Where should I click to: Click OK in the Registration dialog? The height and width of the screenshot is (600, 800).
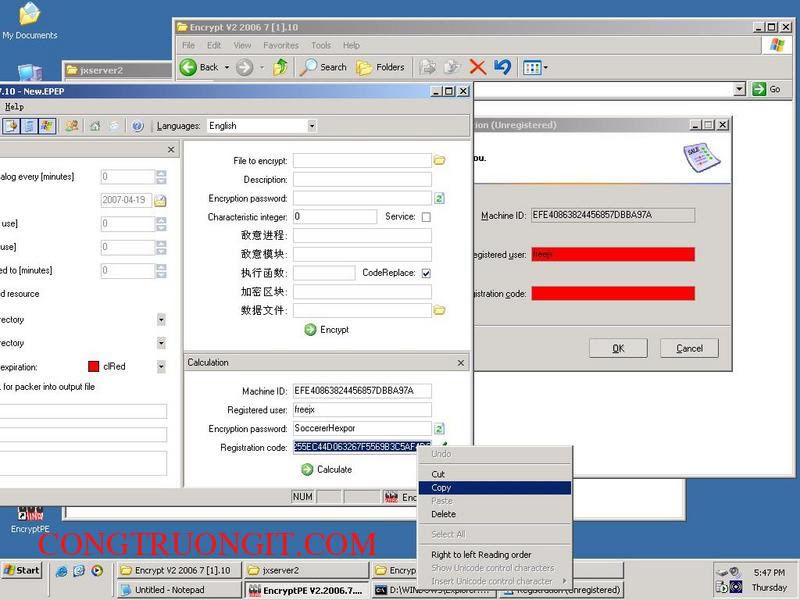coord(618,348)
